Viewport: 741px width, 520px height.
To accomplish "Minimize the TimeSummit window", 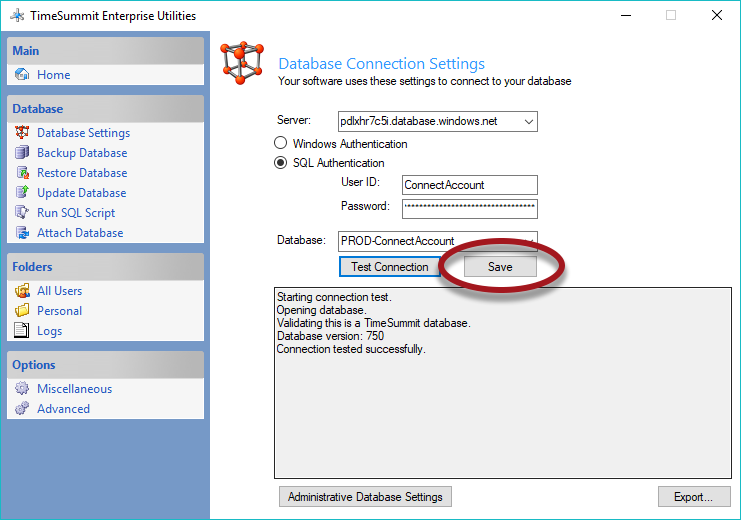I will click(626, 16).
